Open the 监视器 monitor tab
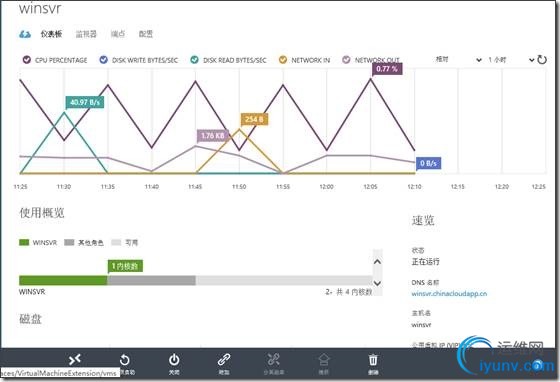Viewport: 560px width, 382px height. 86,34
